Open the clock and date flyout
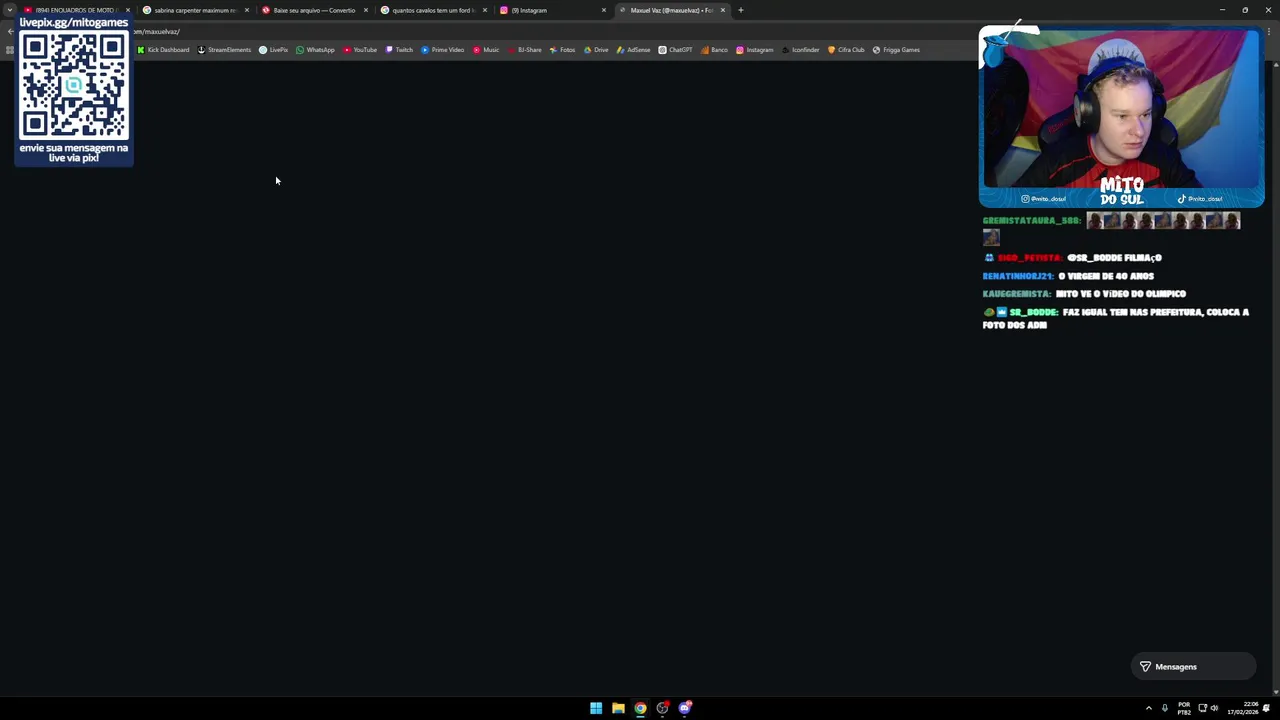Screen dimensions: 1280x720 coord(1241,708)
